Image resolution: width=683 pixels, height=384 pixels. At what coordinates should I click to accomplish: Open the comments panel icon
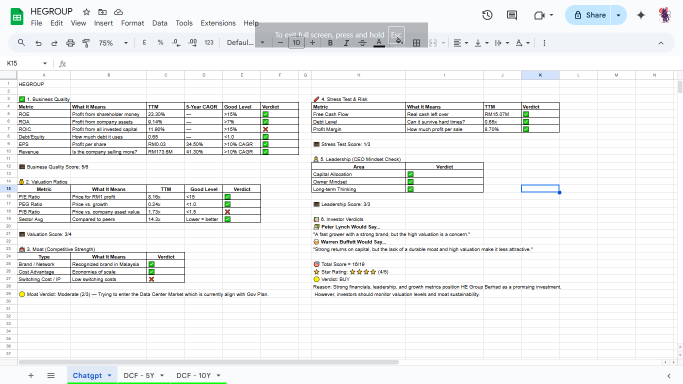point(512,15)
